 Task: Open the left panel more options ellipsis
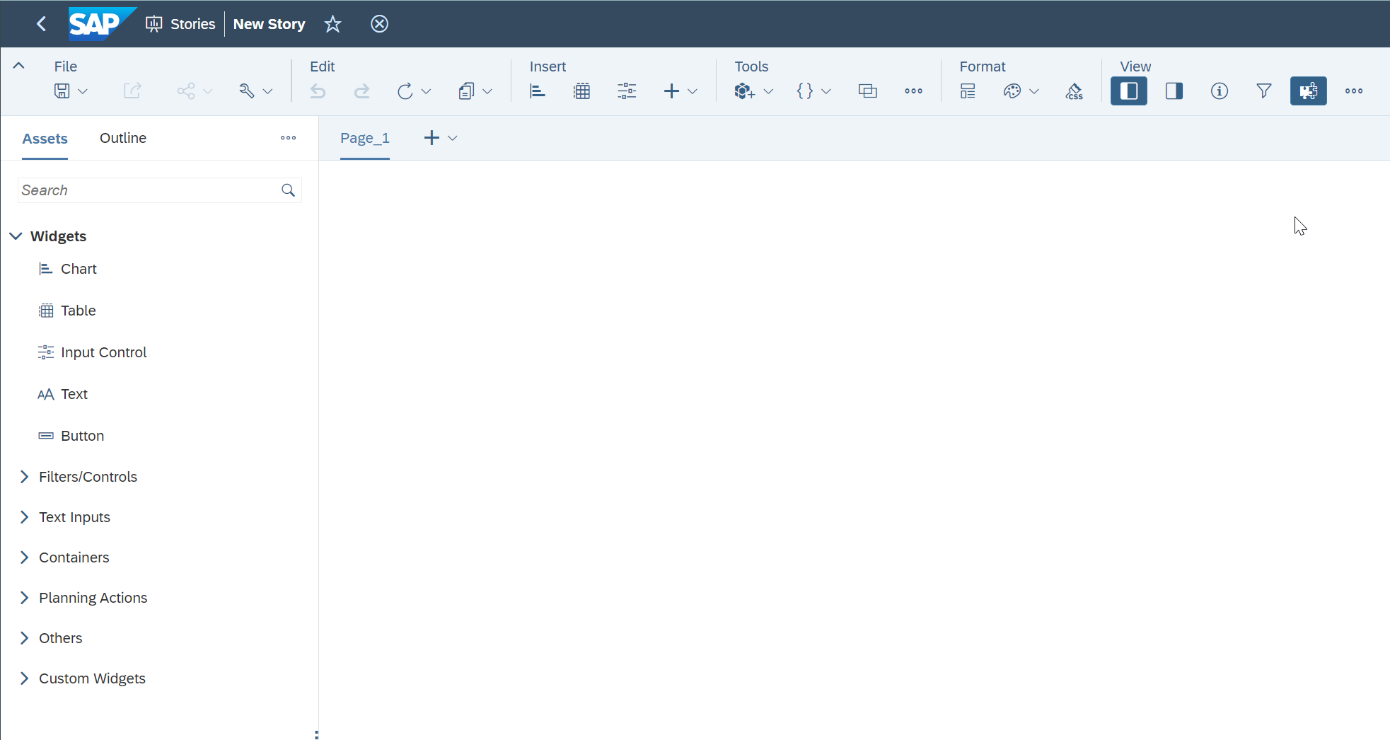tap(288, 138)
